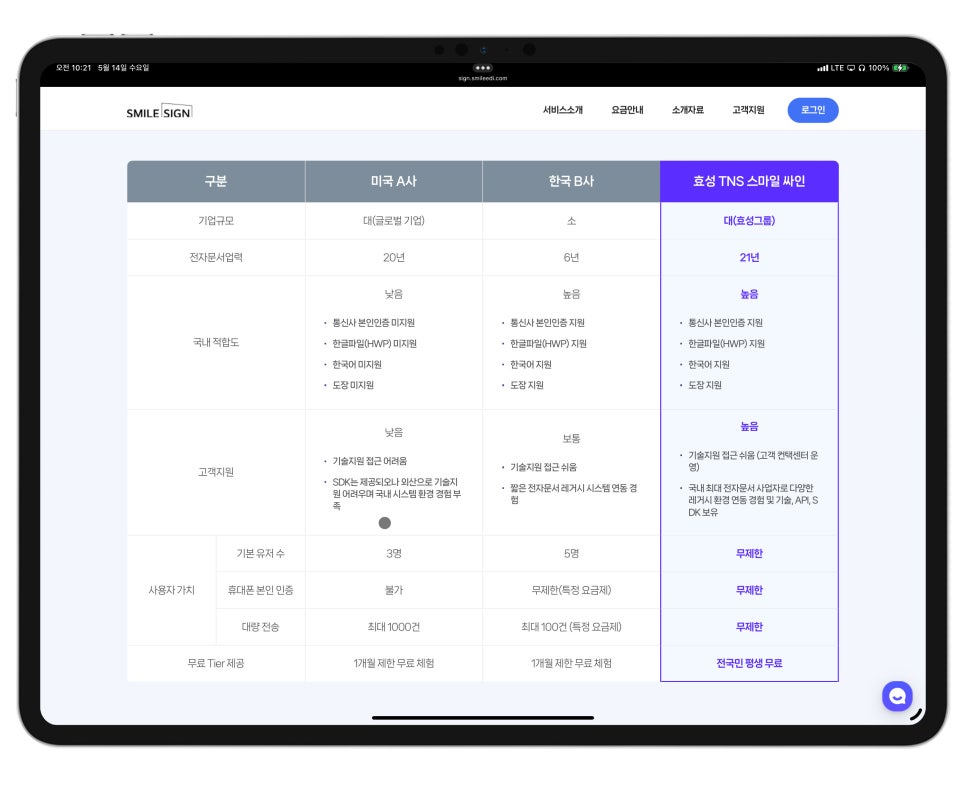Viewport: 966px width, 785px height.
Task: Click the 무료 Tier 제공 label
Action: [216, 663]
